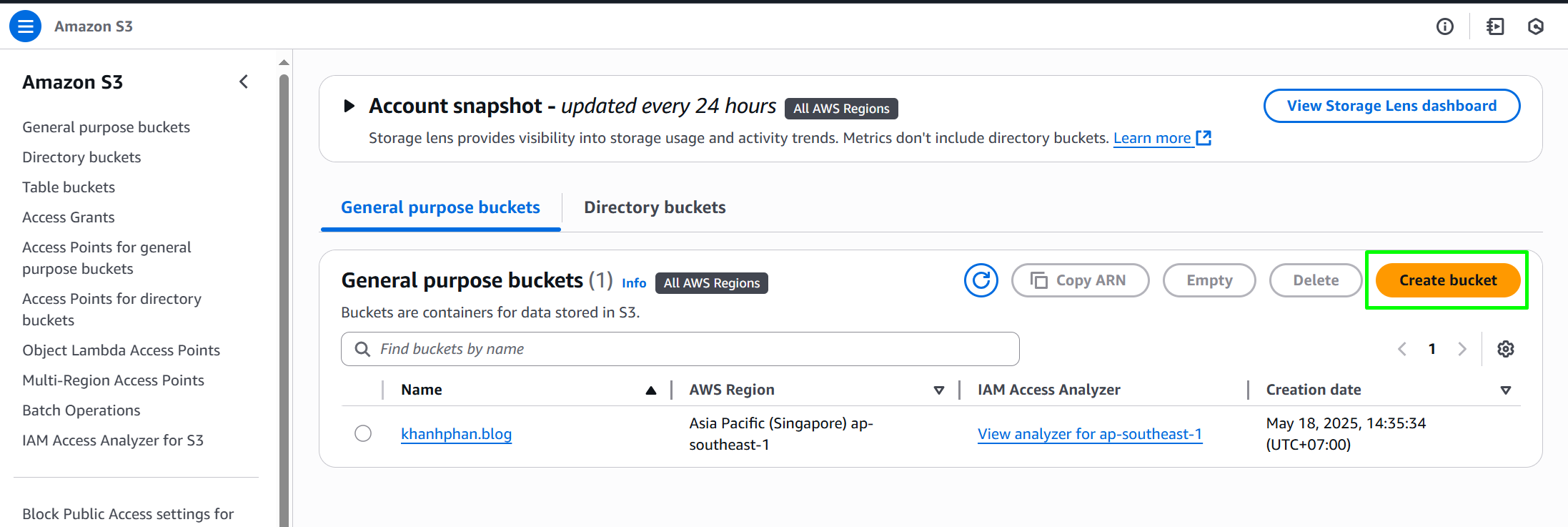
Task: Open Directory buckets in sidebar
Action: point(81,157)
